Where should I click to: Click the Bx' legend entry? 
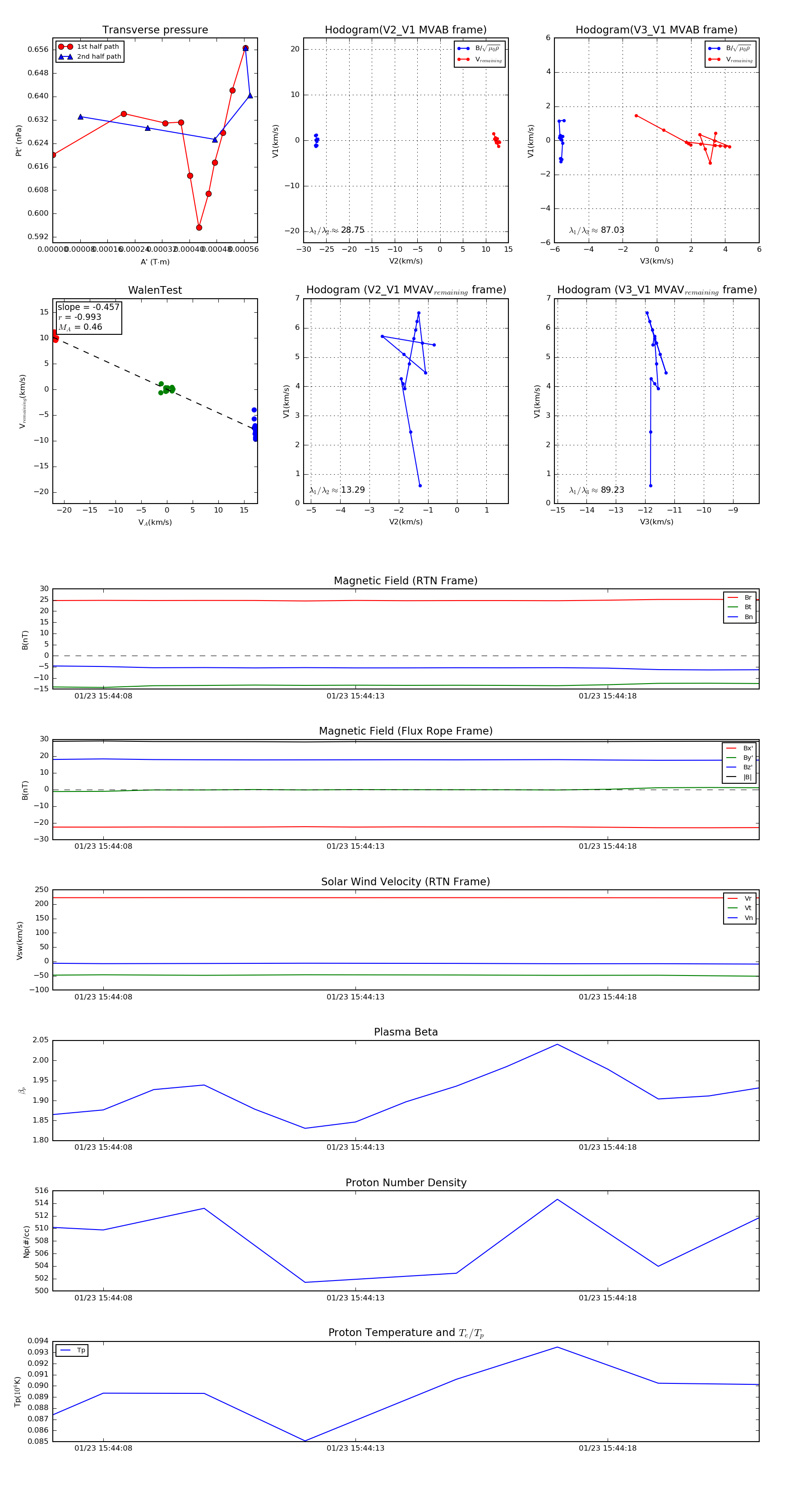(740, 748)
